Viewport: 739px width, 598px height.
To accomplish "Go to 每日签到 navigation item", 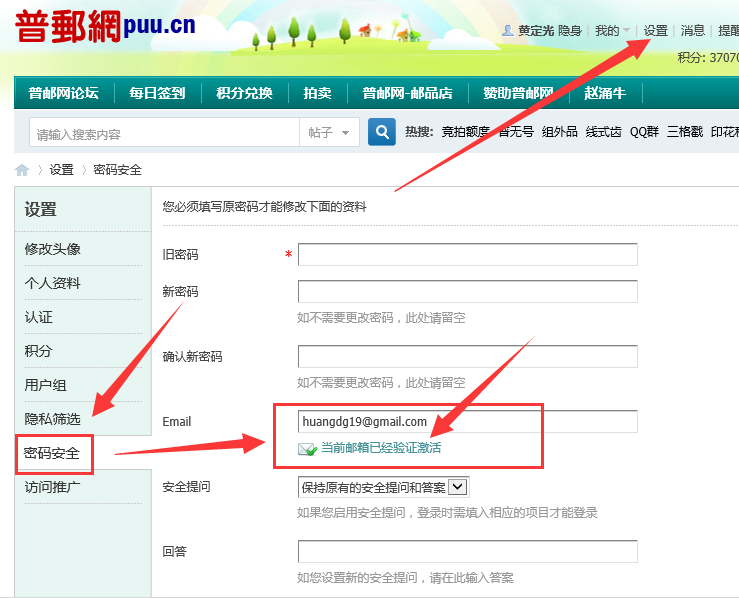I will pos(157,93).
